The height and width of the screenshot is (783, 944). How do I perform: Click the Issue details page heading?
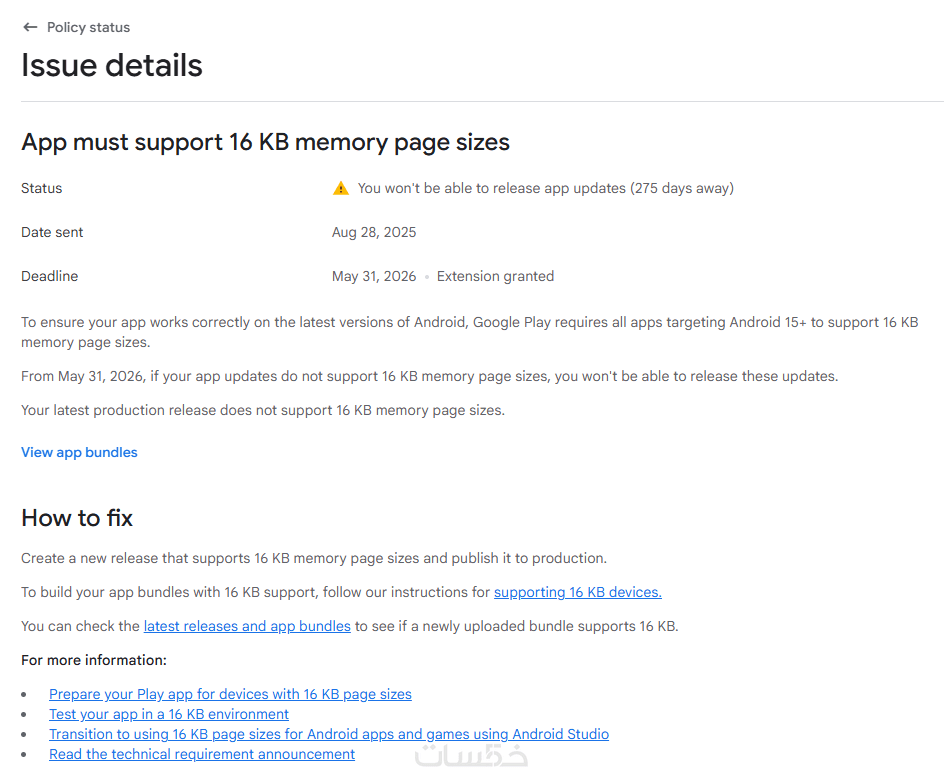(x=112, y=65)
